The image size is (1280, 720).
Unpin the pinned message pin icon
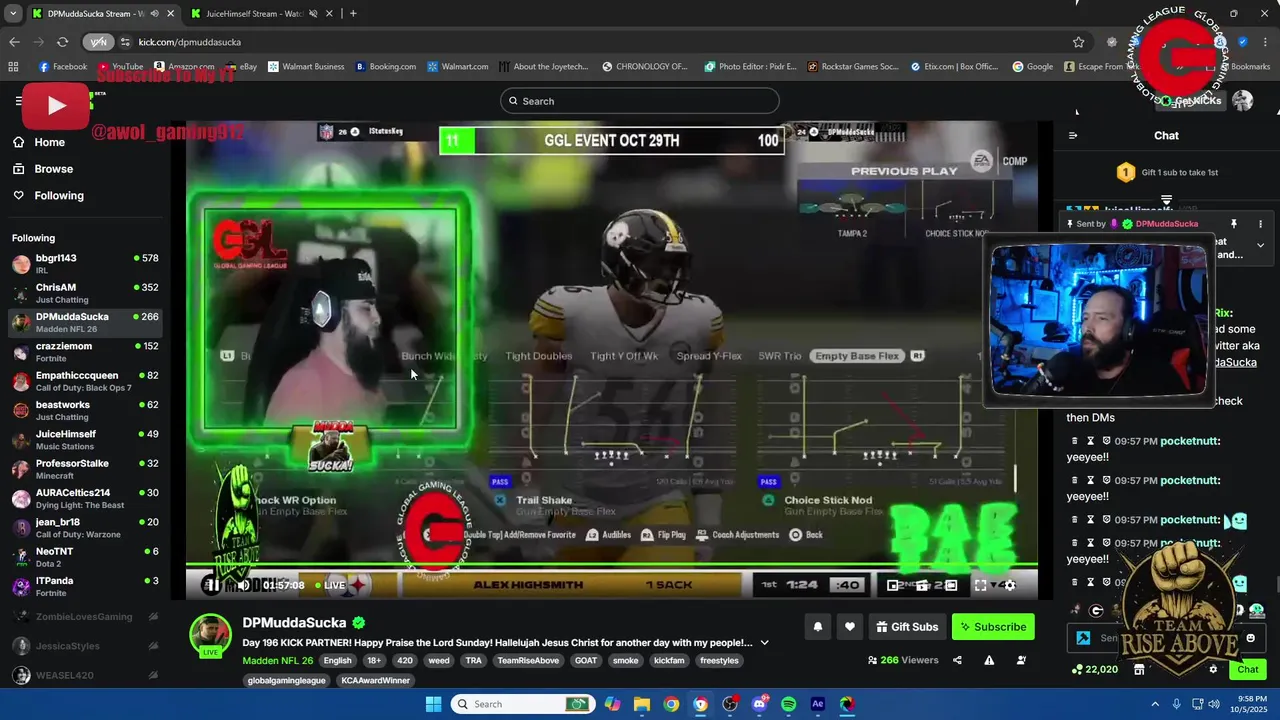pyautogui.click(x=1234, y=224)
